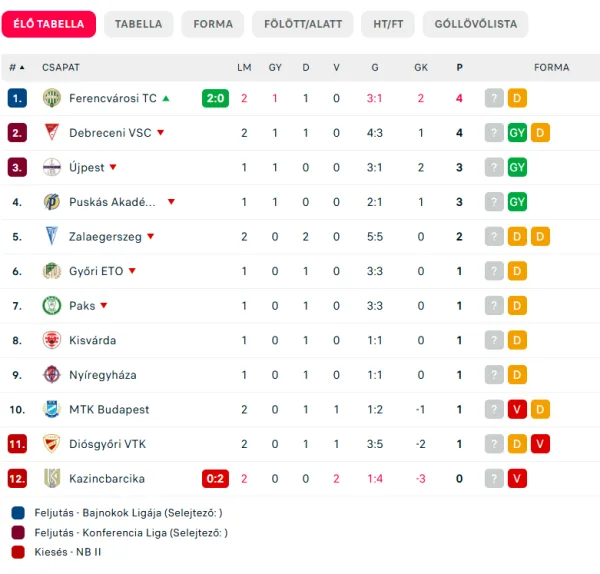
Task: Click the red 0:2 live score badge
Action: pyautogui.click(x=215, y=478)
